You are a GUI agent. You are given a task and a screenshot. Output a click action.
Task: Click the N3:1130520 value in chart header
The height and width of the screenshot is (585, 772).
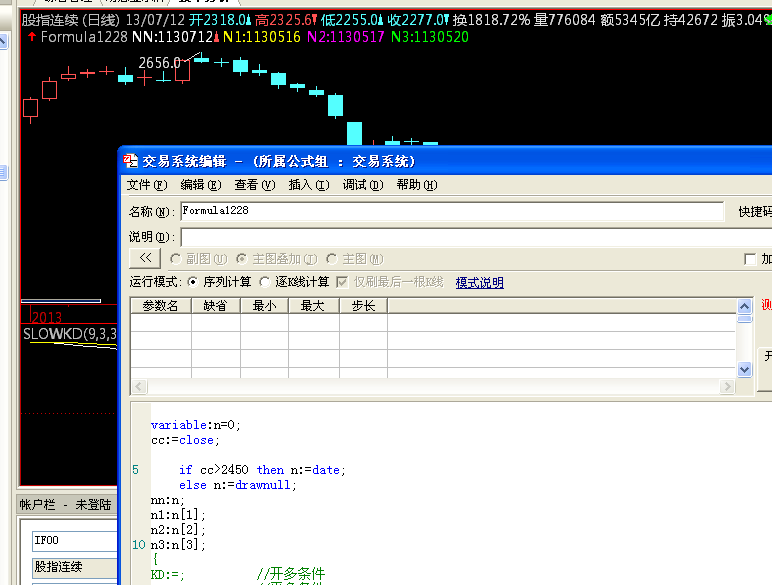(x=430, y=37)
